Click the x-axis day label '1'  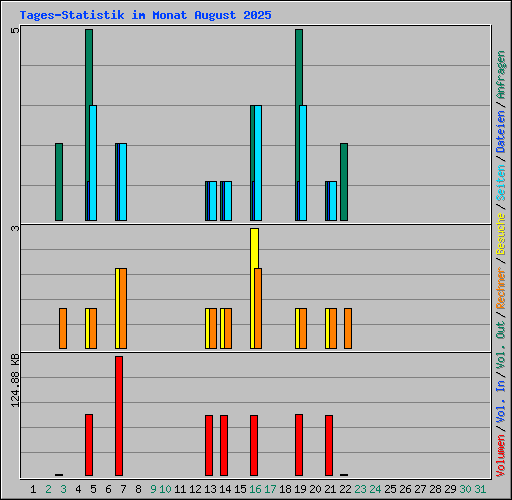pyautogui.click(x=33, y=489)
